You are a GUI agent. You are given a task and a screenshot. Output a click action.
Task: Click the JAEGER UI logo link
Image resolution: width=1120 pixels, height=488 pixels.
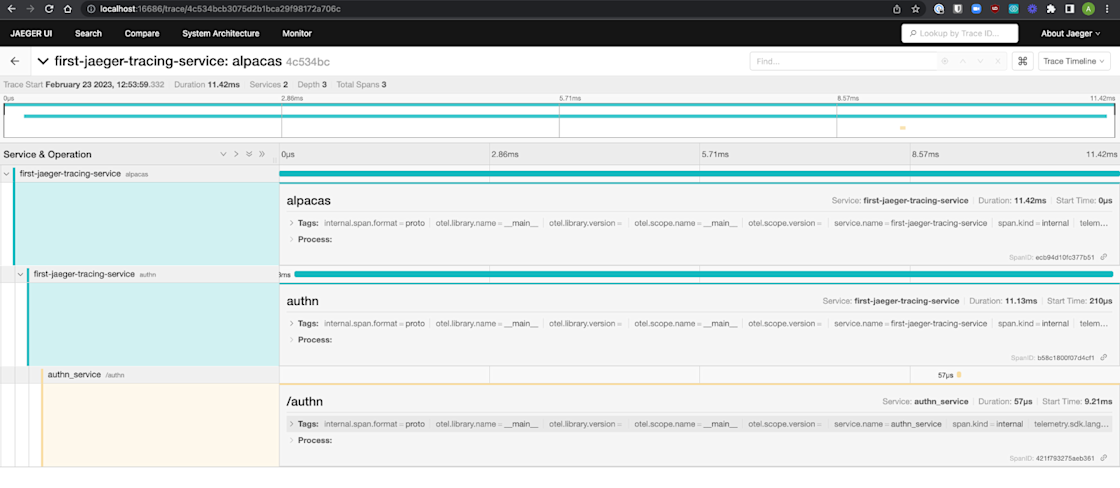click(31, 34)
